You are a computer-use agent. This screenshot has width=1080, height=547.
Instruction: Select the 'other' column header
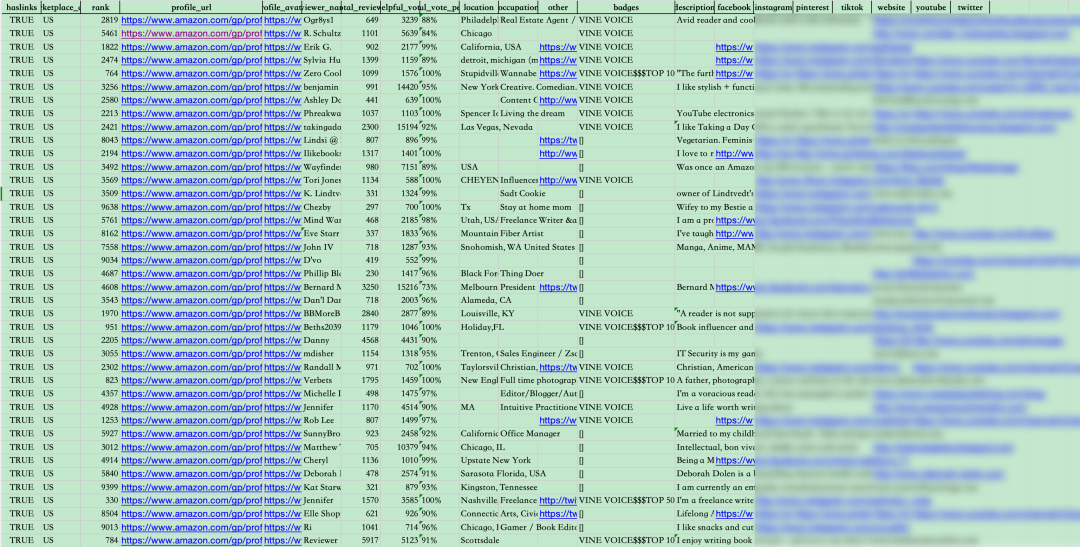[x=557, y=7]
